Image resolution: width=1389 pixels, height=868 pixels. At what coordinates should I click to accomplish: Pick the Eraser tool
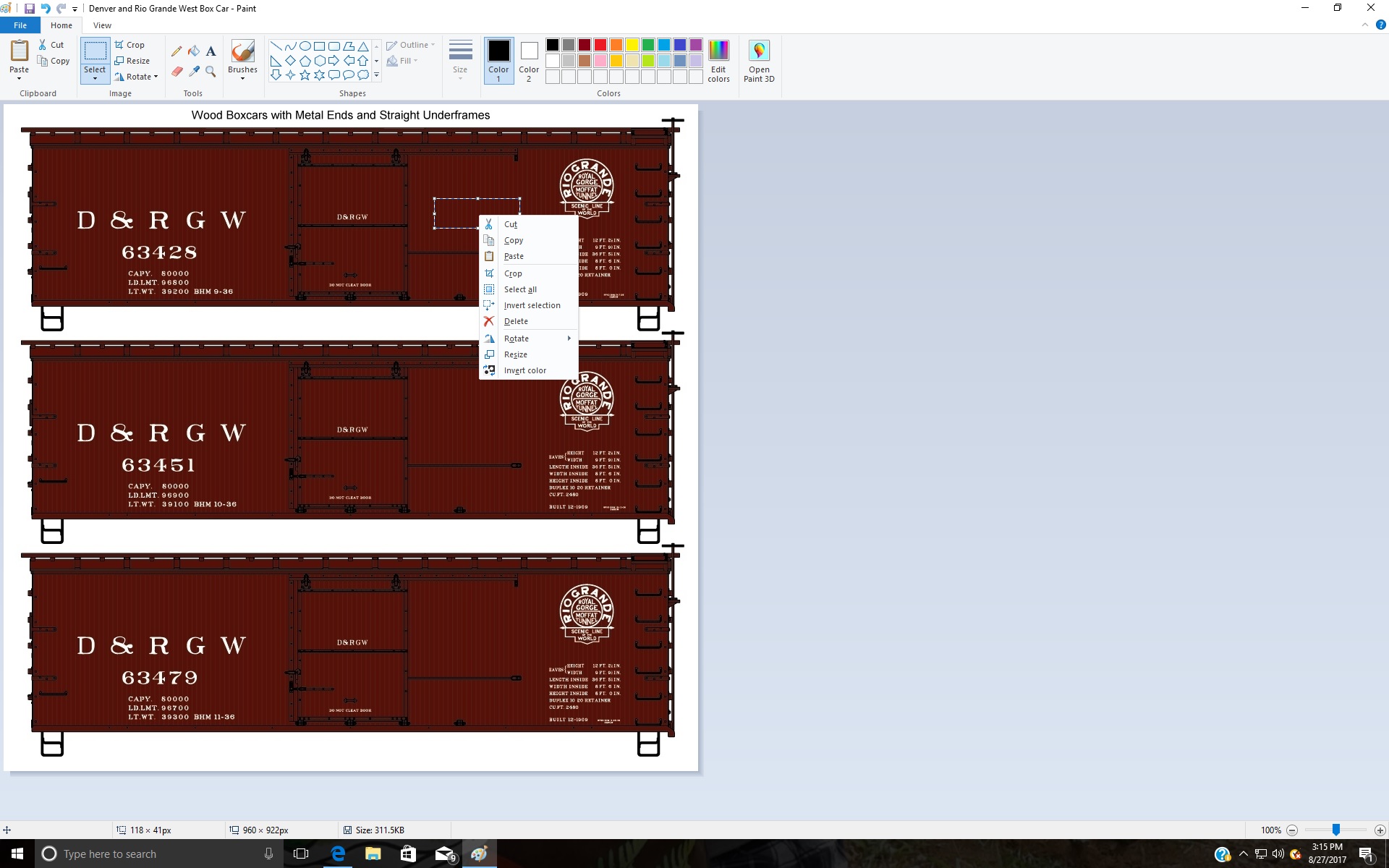pyautogui.click(x=177, y=71)
